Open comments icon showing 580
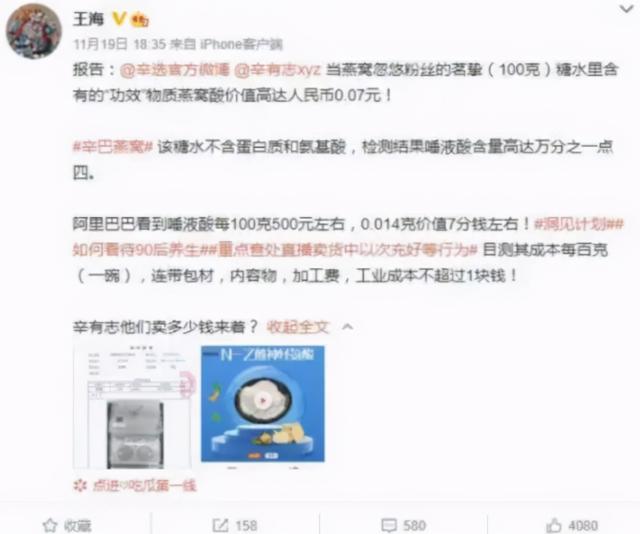Image resolution: width=640 pixels, height=534 pixels. tap(389, 525)
